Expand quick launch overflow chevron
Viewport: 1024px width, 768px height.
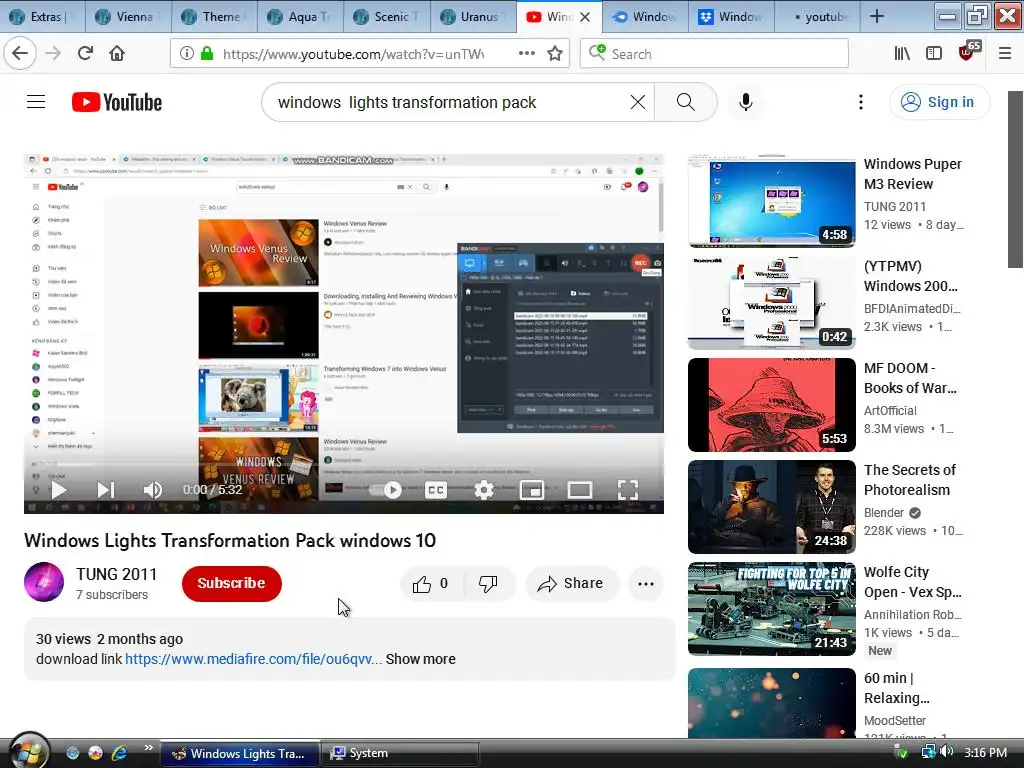click(x=148, y=748)
